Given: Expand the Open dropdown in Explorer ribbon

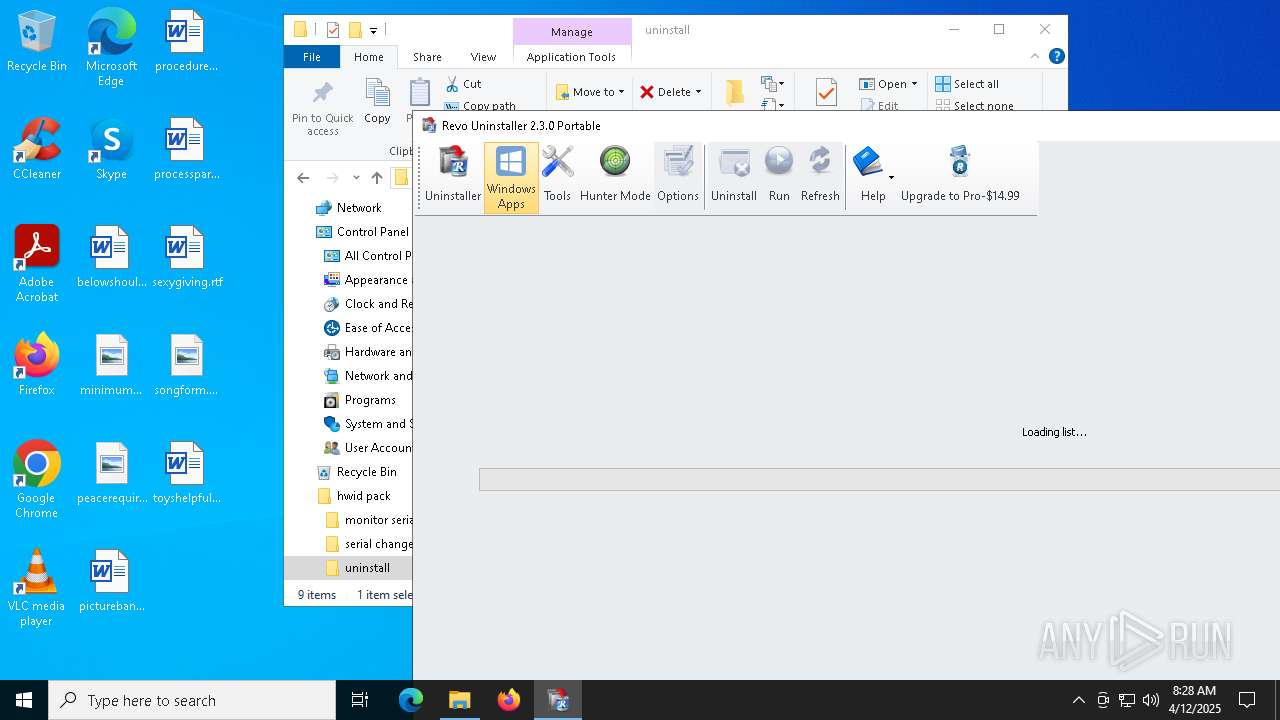Looking at the screenshot, I should pos(888,84).
